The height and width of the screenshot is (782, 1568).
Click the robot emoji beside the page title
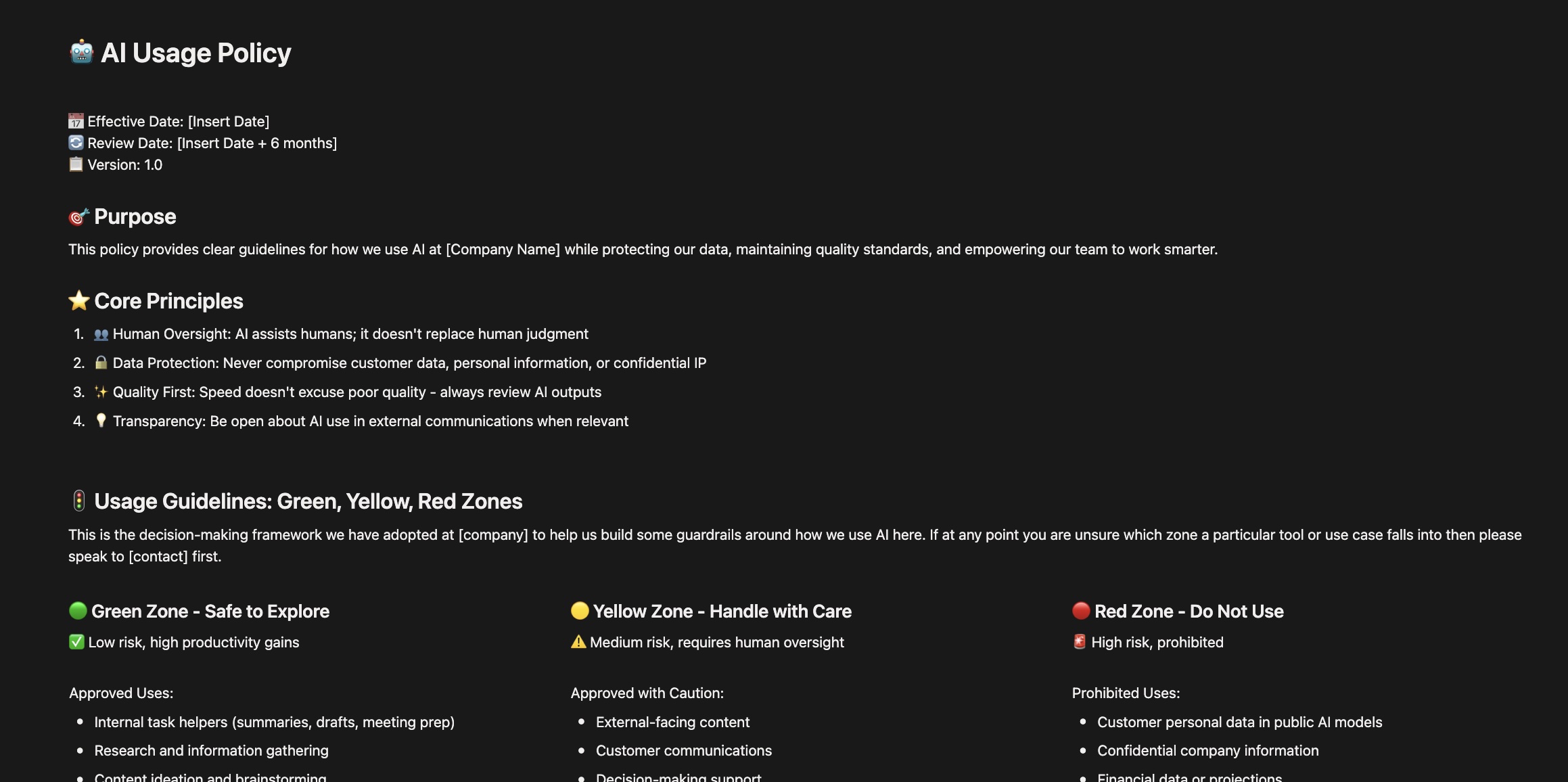click(x=81, y=52)
